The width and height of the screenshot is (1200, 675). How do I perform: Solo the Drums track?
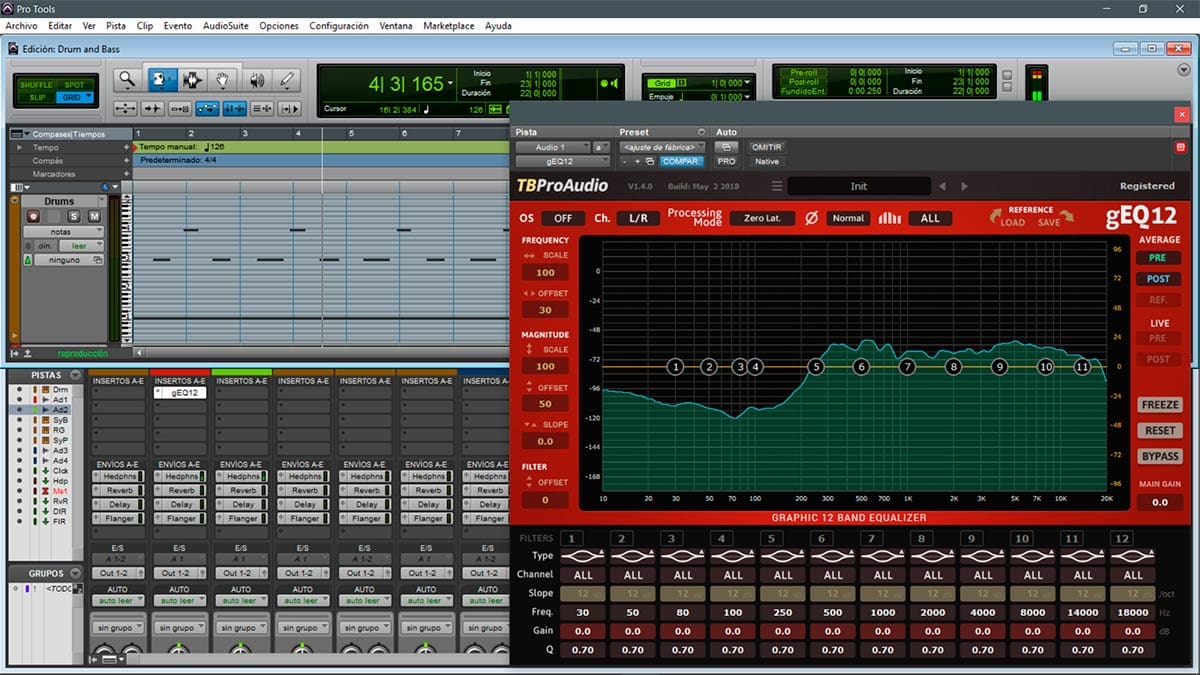click(x=74, y=216)
